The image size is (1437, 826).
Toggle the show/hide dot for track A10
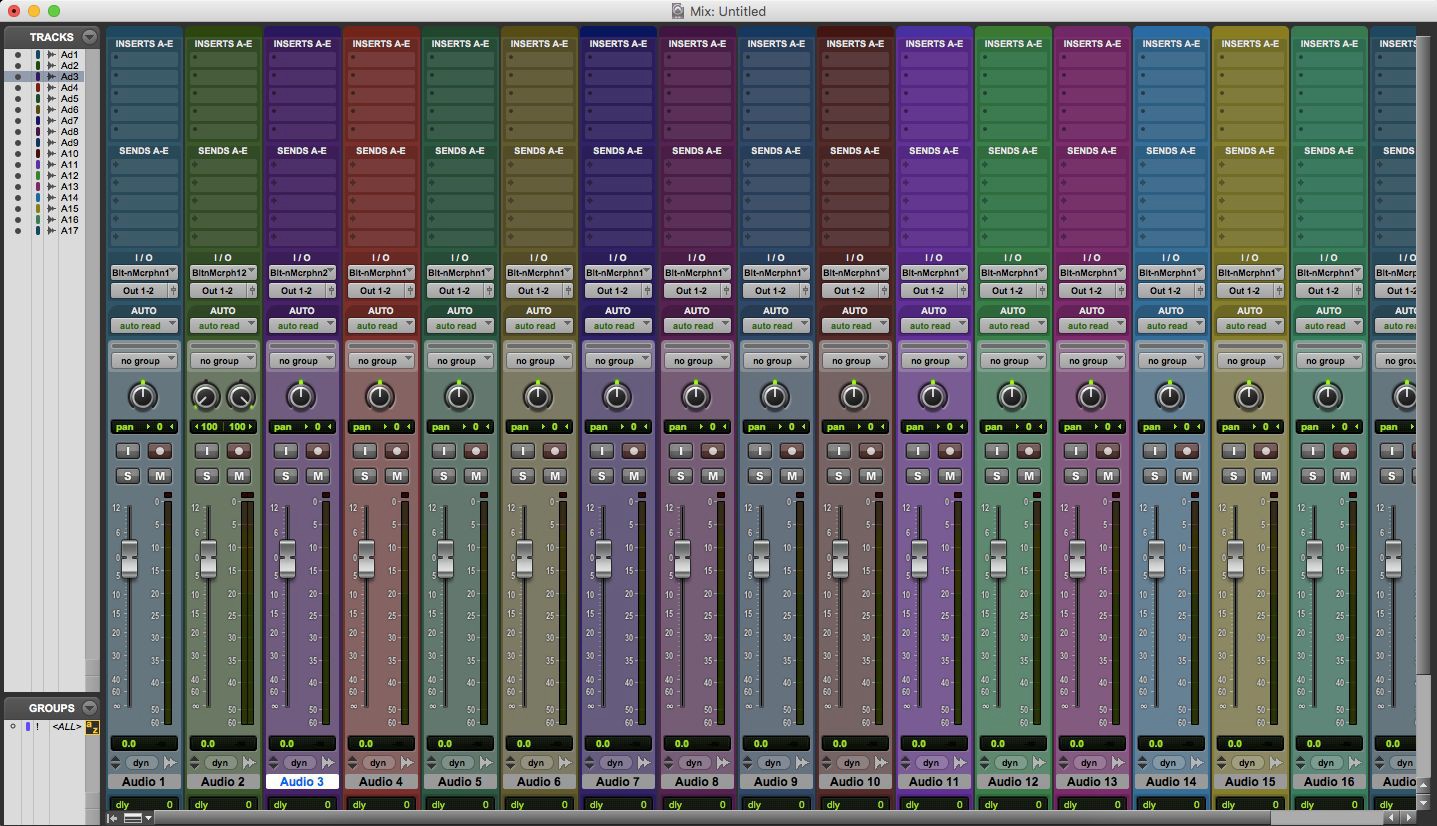point(18,154)
